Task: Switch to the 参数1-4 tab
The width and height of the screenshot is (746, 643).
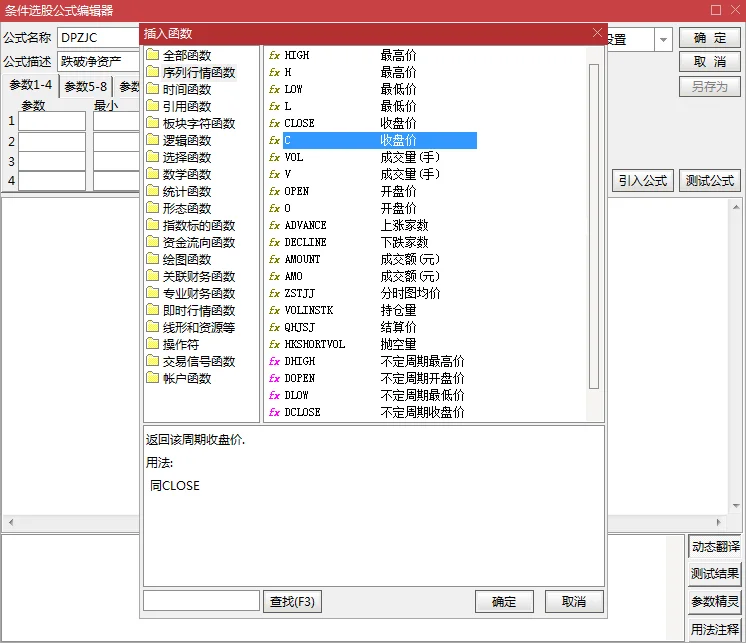Action: point(30,85)
